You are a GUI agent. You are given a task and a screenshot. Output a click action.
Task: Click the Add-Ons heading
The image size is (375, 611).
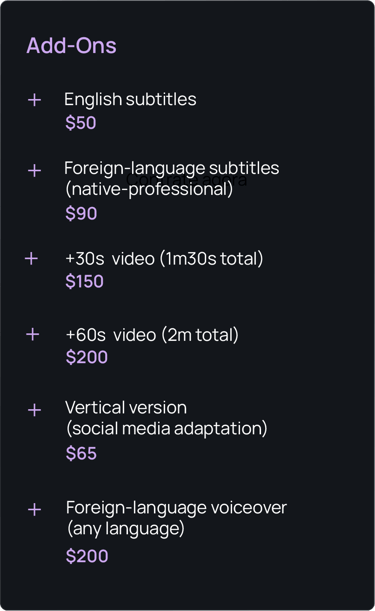click(x=71, y=46)
